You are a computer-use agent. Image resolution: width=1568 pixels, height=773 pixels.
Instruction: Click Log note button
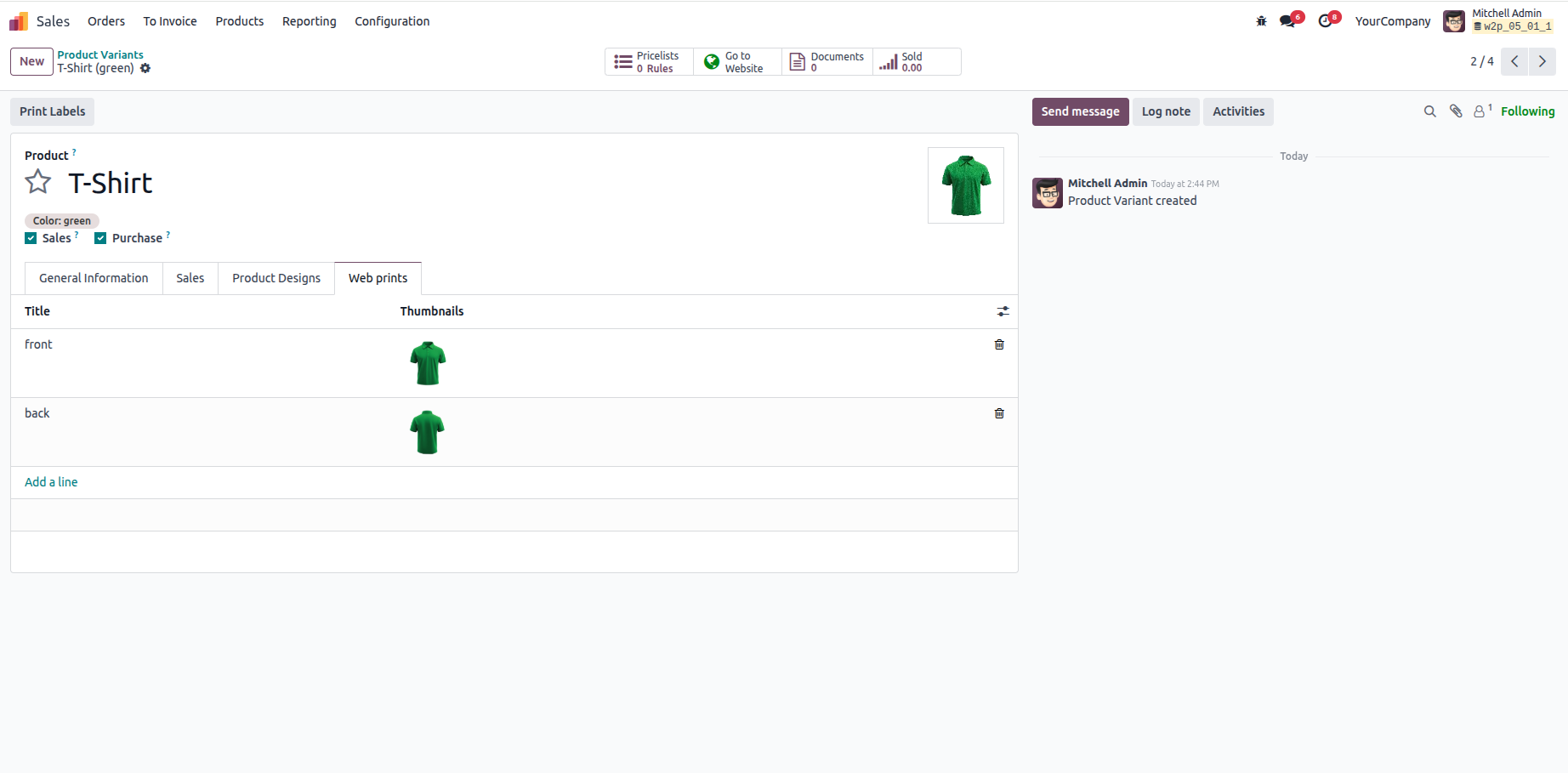point(1166,111)
